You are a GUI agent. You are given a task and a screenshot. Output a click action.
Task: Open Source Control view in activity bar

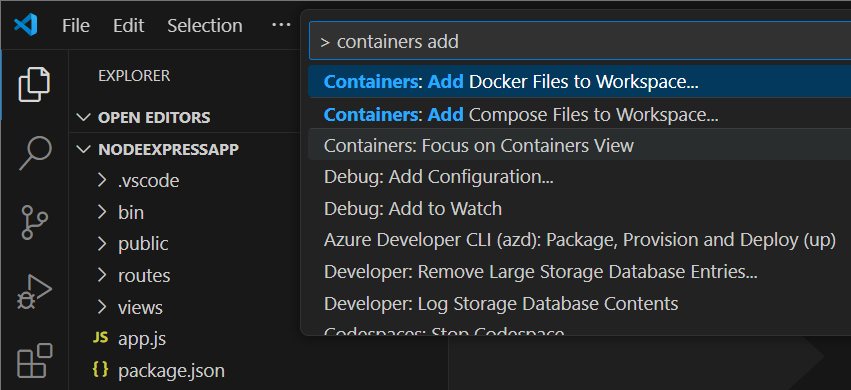tap(34, 222)
